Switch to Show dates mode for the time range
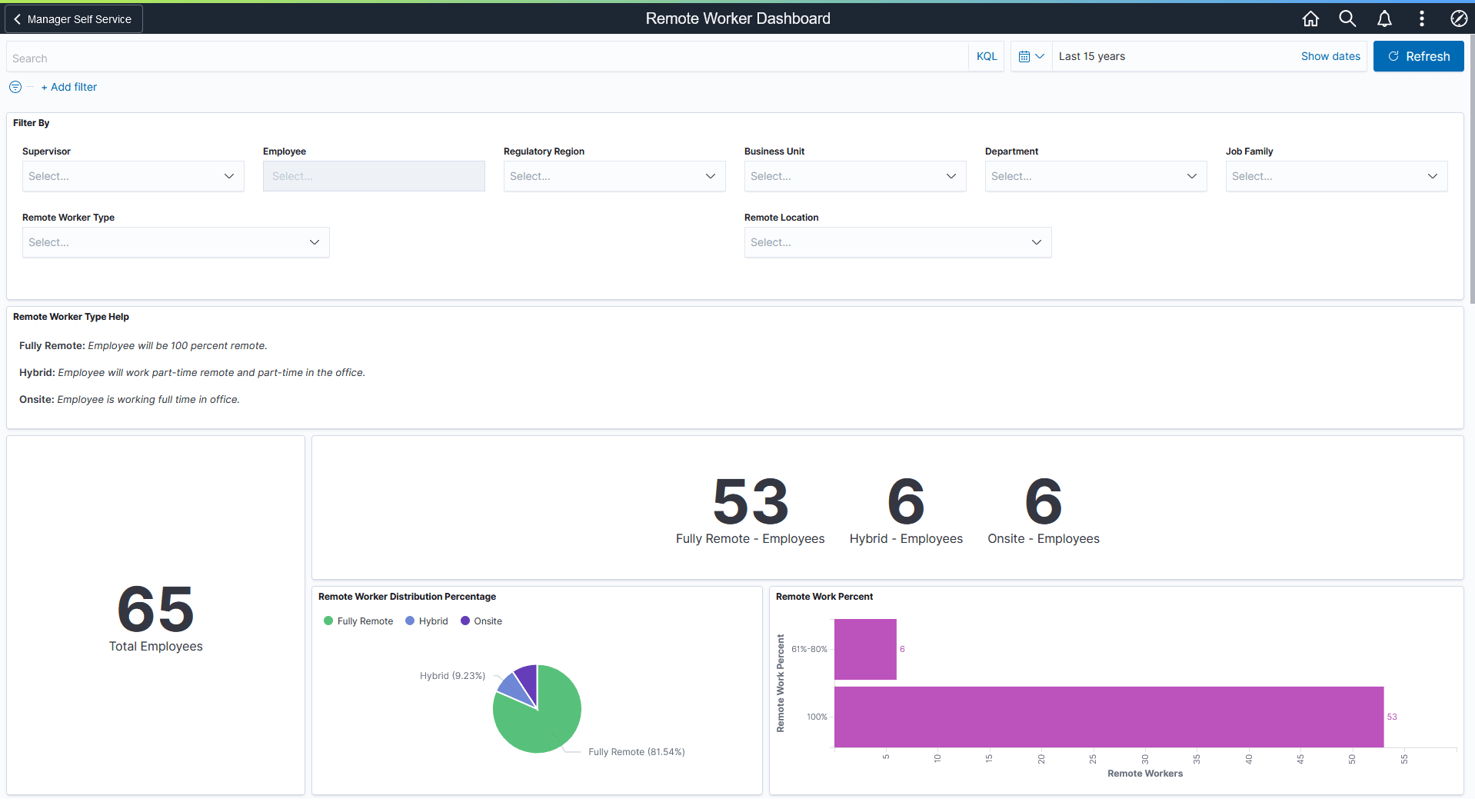The height and width of the screenshot is (812, 1475). click(1330, 56)
